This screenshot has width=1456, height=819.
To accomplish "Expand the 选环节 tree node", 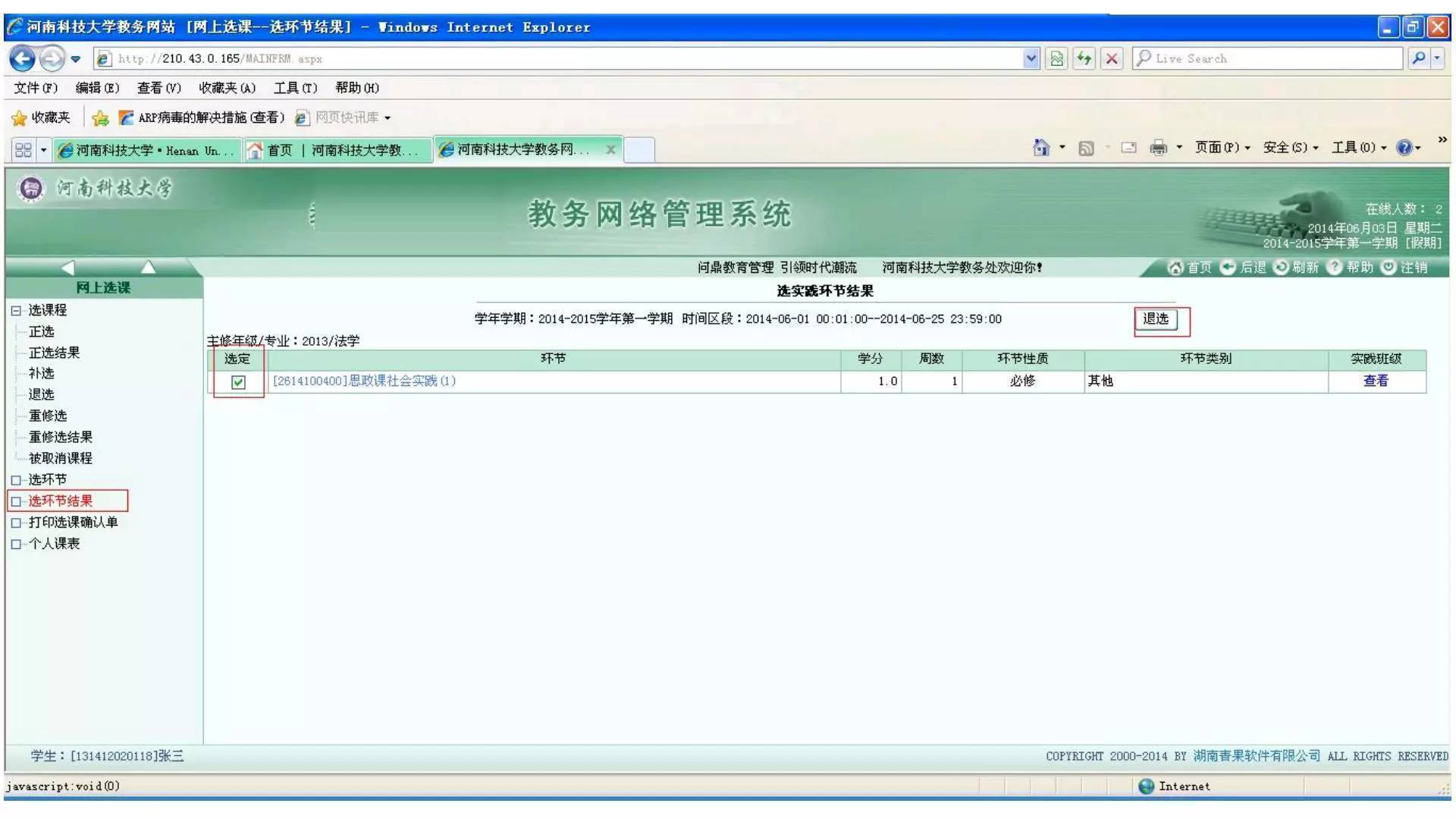I will point(16,479).
